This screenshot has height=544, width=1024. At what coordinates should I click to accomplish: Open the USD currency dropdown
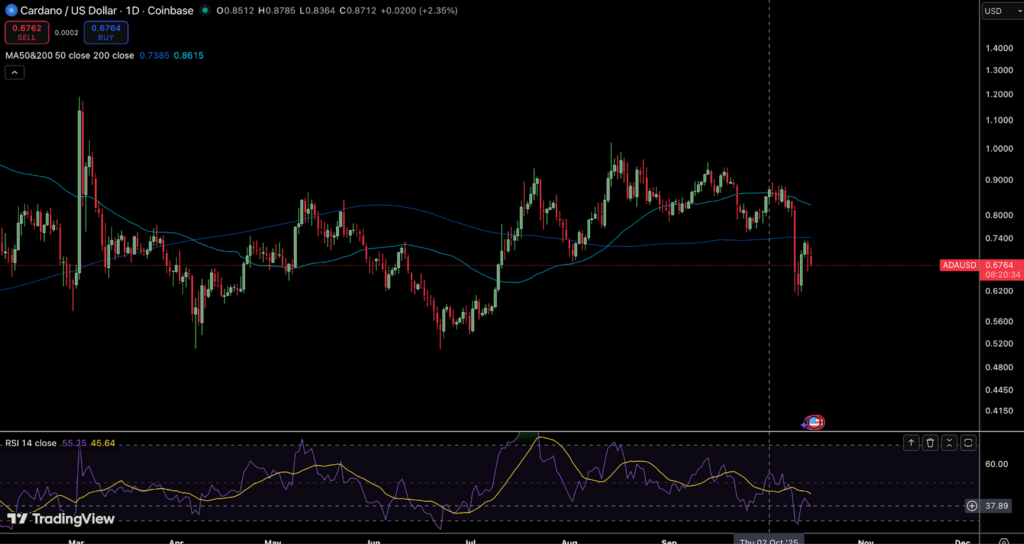pyautogui.click(x=1000, y=11)
